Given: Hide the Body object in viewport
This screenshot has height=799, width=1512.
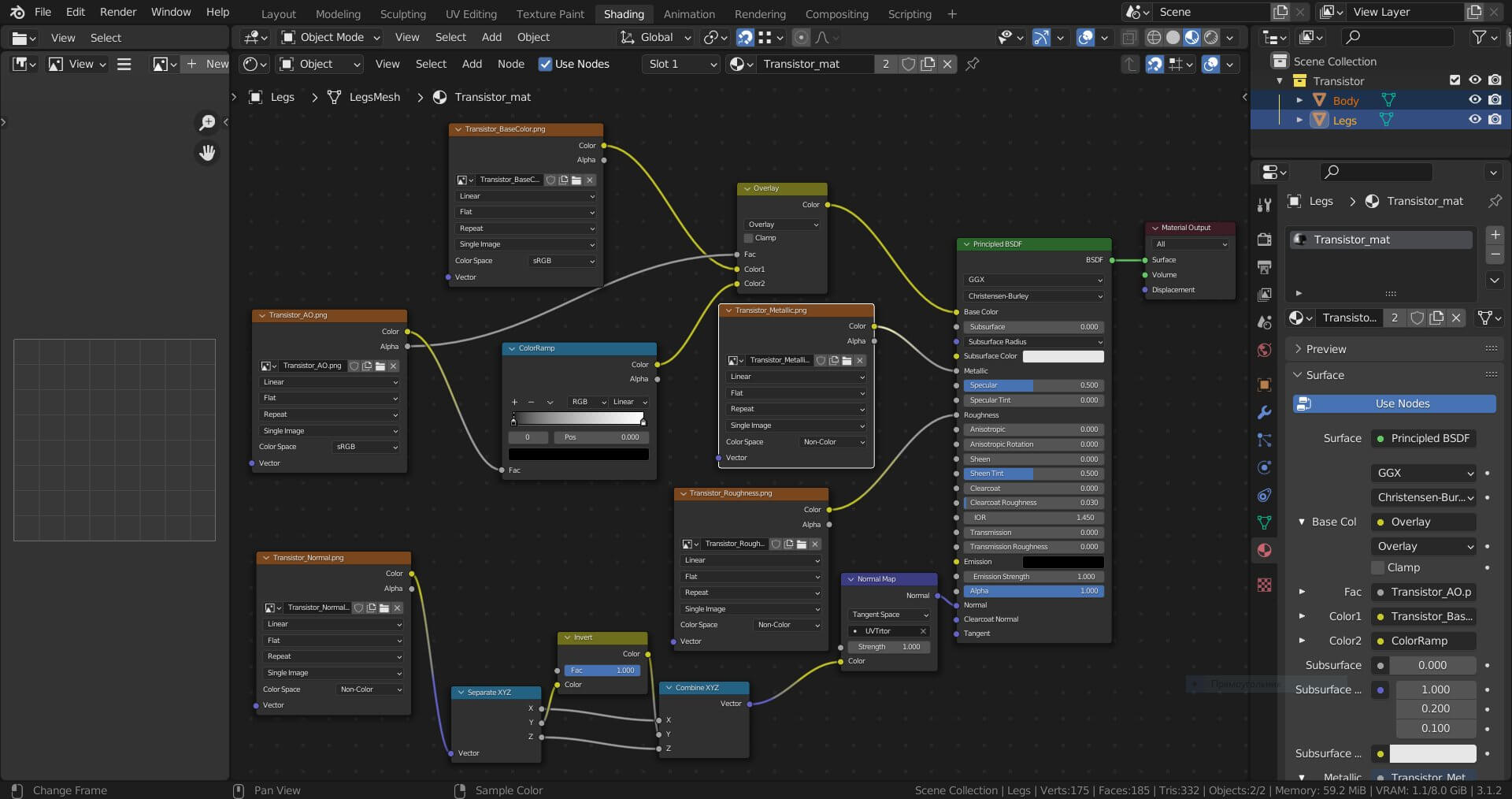Looking at the screenshot, I should coord(1475,100).
